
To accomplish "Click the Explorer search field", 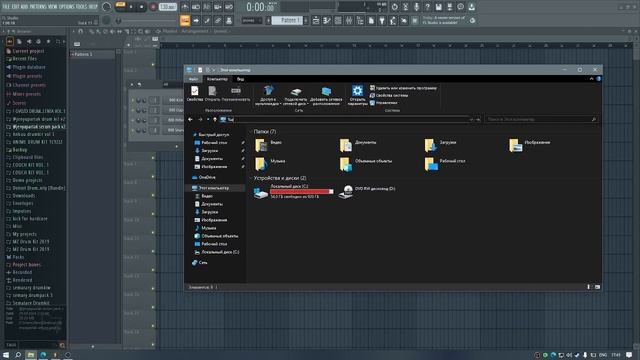I will [x=542, y=119].
